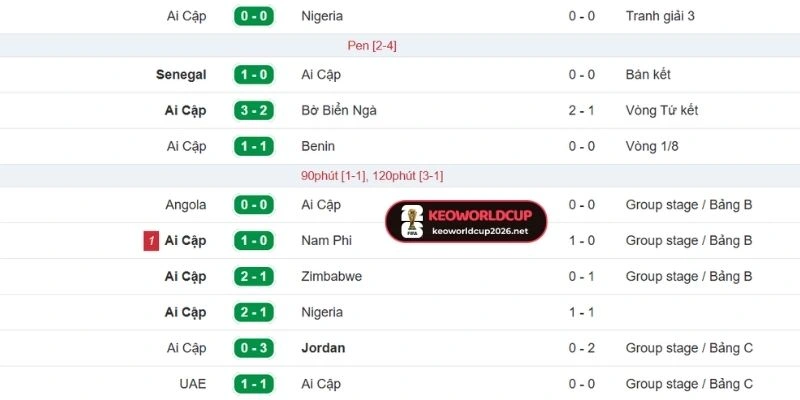Click the UAE match 1 - 1 score badge

[x=253, y=384]
